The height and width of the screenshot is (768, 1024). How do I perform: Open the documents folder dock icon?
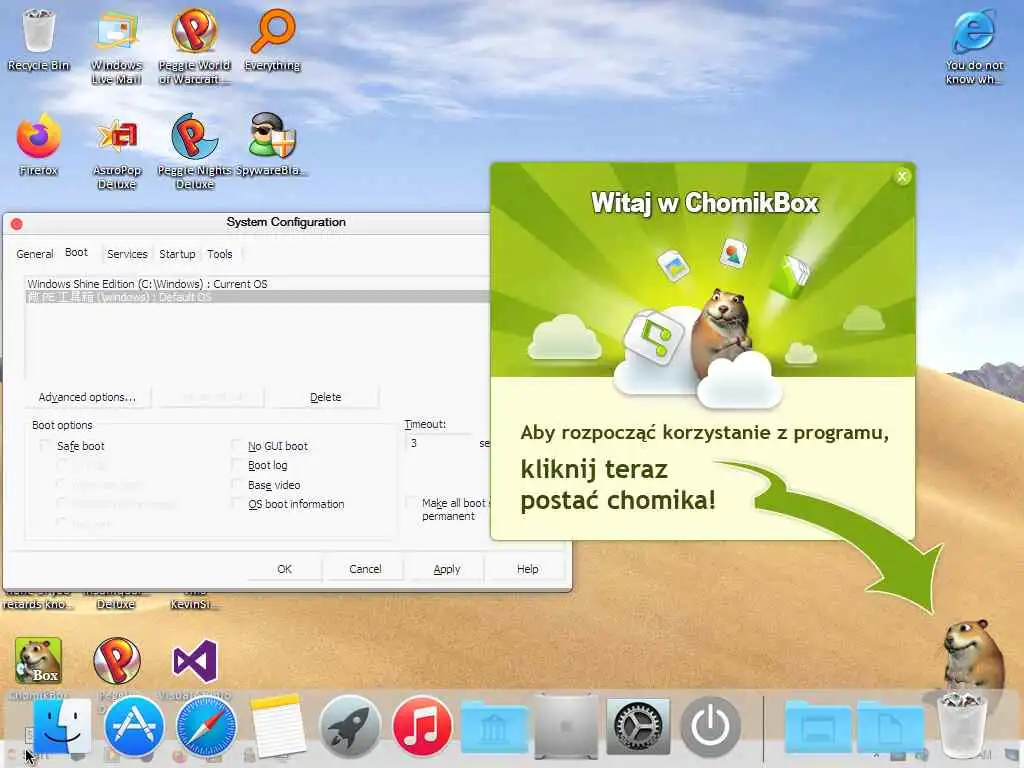(889, 727)
